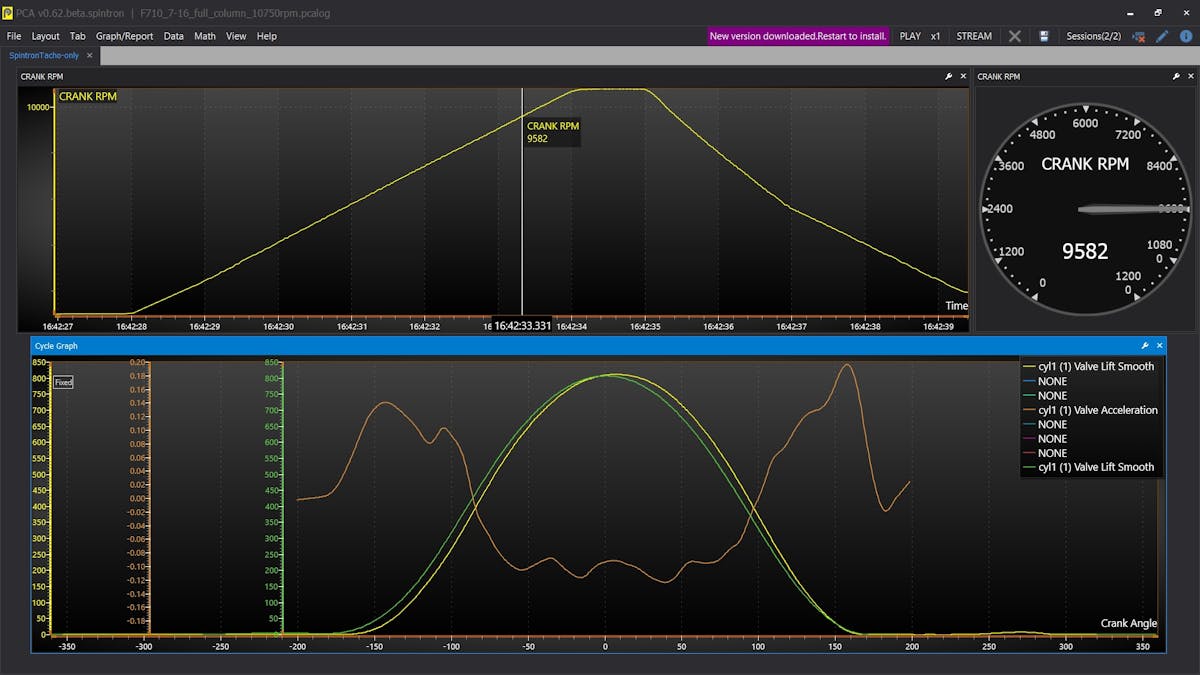Click the 16:42:33.331 time cursor marker

[522, 325]
